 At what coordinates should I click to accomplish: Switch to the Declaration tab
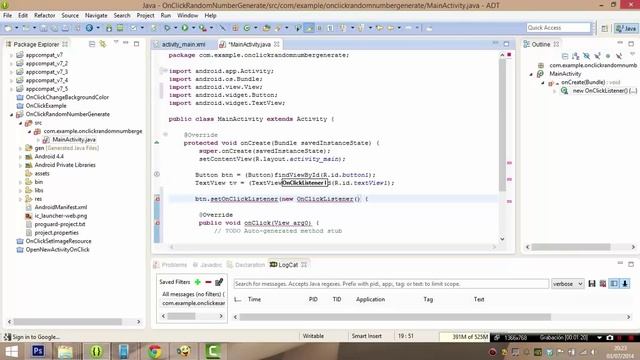point(246,265)
